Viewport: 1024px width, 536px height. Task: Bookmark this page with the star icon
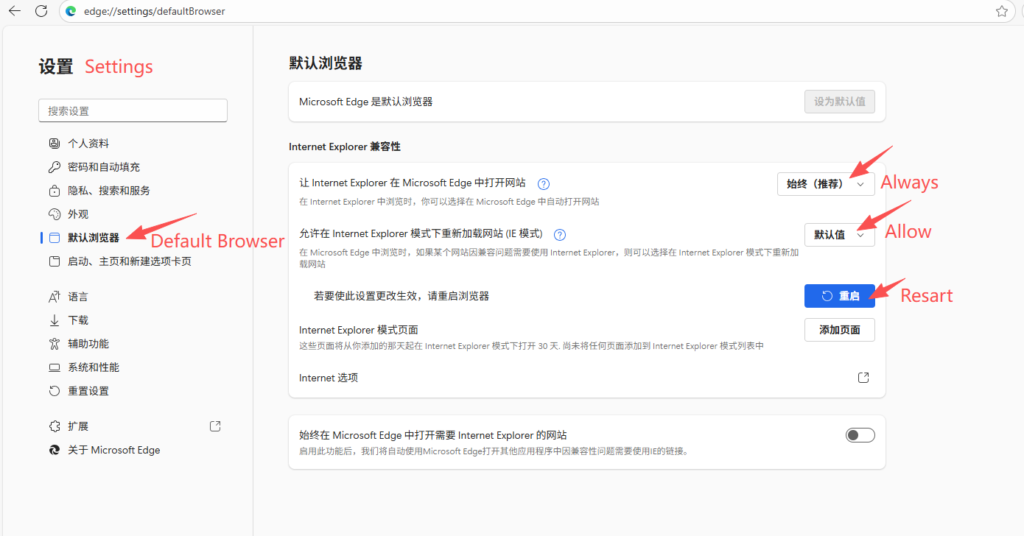point(1002,11)
